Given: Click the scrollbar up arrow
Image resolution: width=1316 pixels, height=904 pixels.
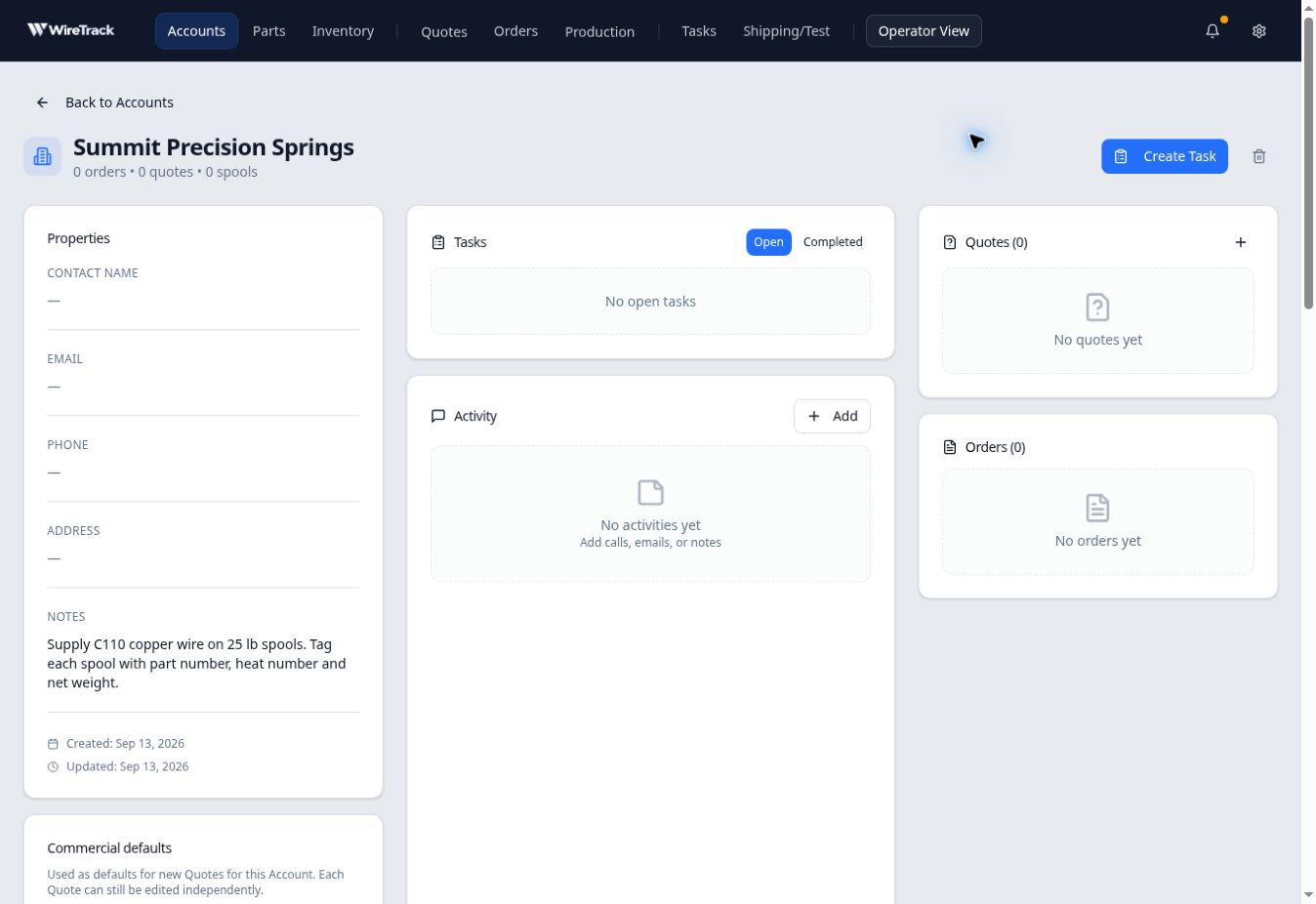Looking at the screenshot, I should coord(1308,8).
